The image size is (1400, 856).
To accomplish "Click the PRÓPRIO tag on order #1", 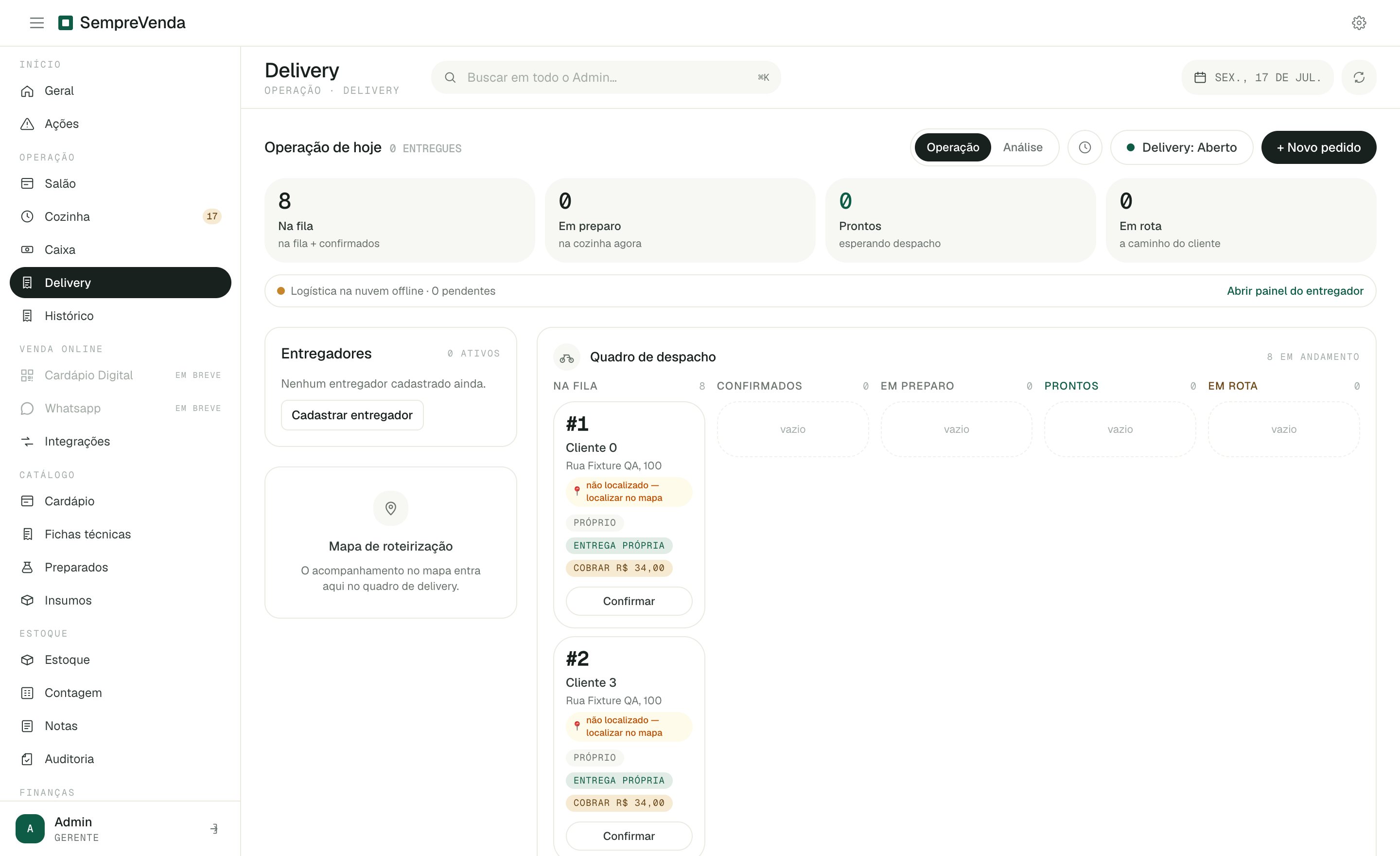I will [595, 522].
